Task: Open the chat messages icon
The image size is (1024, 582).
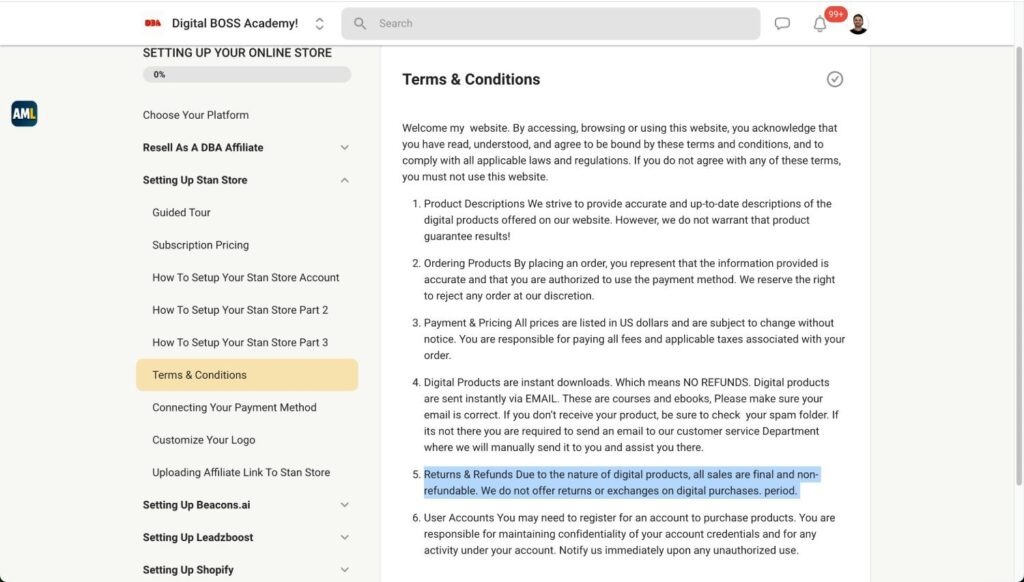Action: coord(782,24)
